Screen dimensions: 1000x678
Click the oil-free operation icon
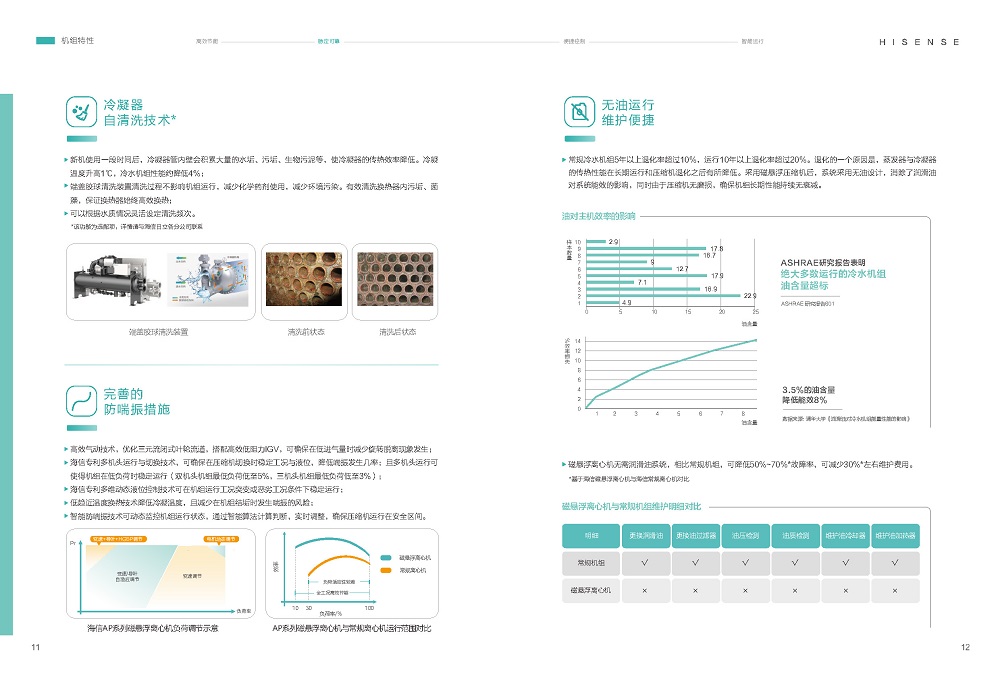(x=579, y=111)
